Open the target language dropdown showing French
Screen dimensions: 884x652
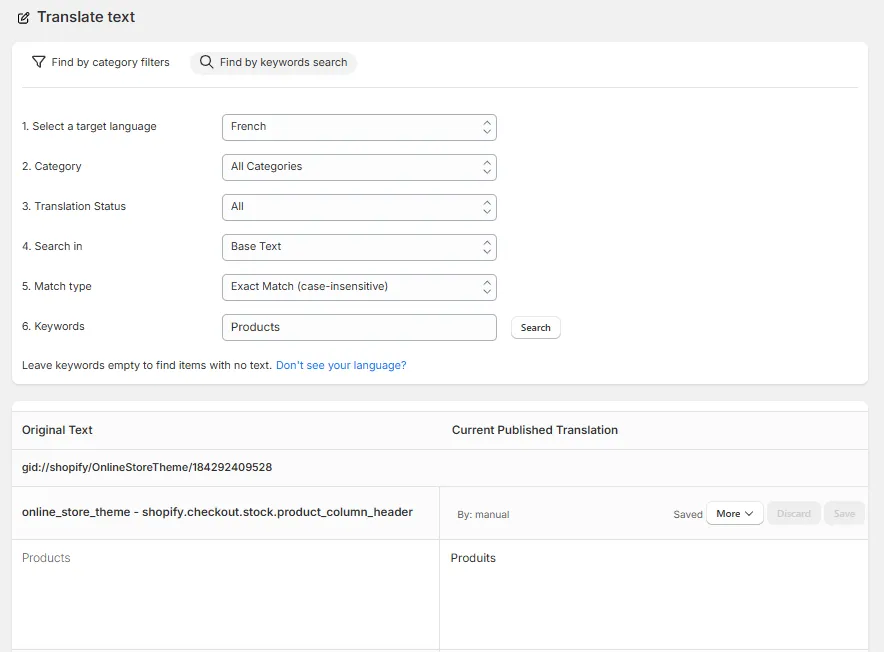(x=359, y=127)
